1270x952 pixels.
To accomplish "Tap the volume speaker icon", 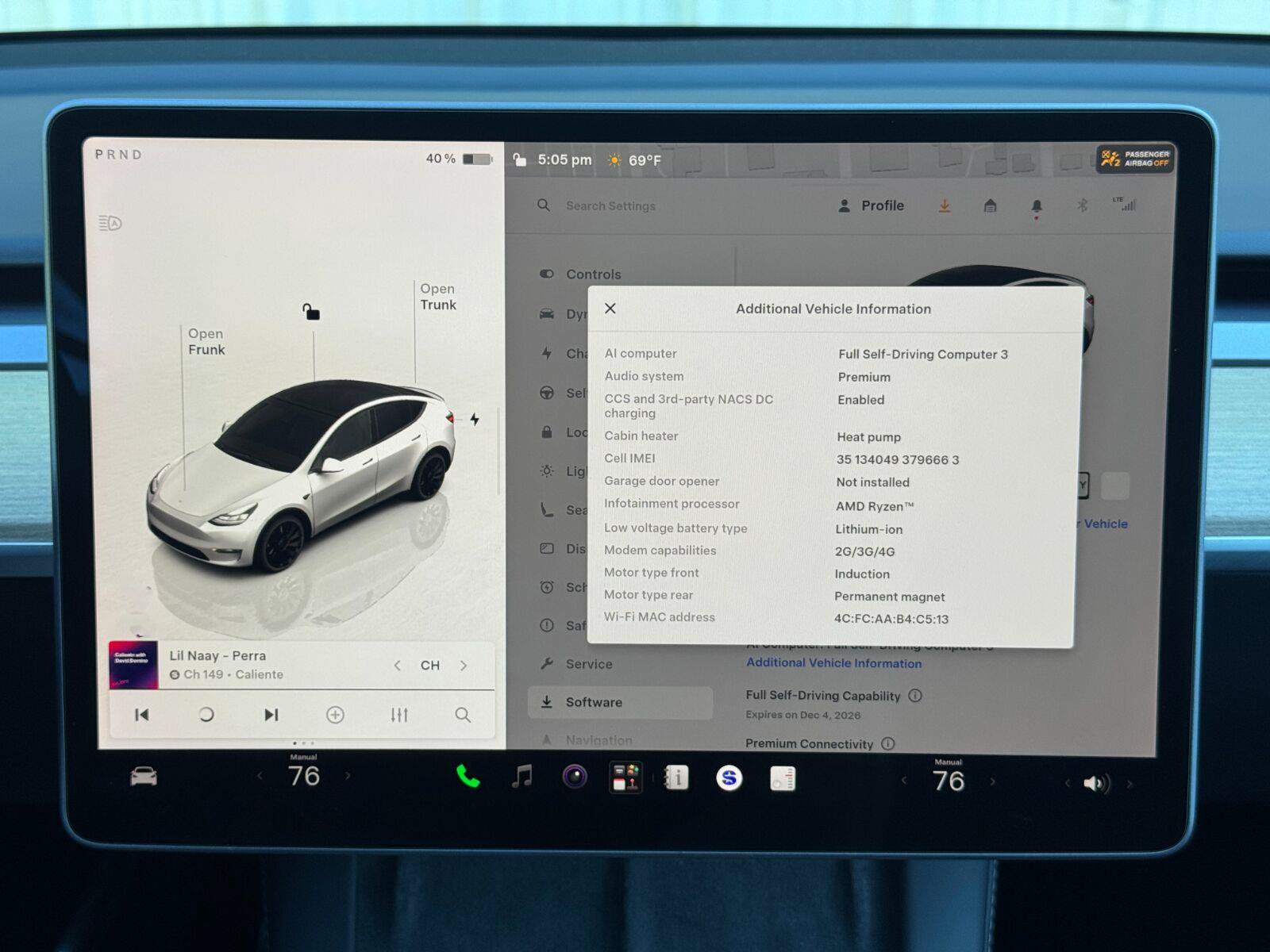I will pyautogui.click(x=1096, y=784).
